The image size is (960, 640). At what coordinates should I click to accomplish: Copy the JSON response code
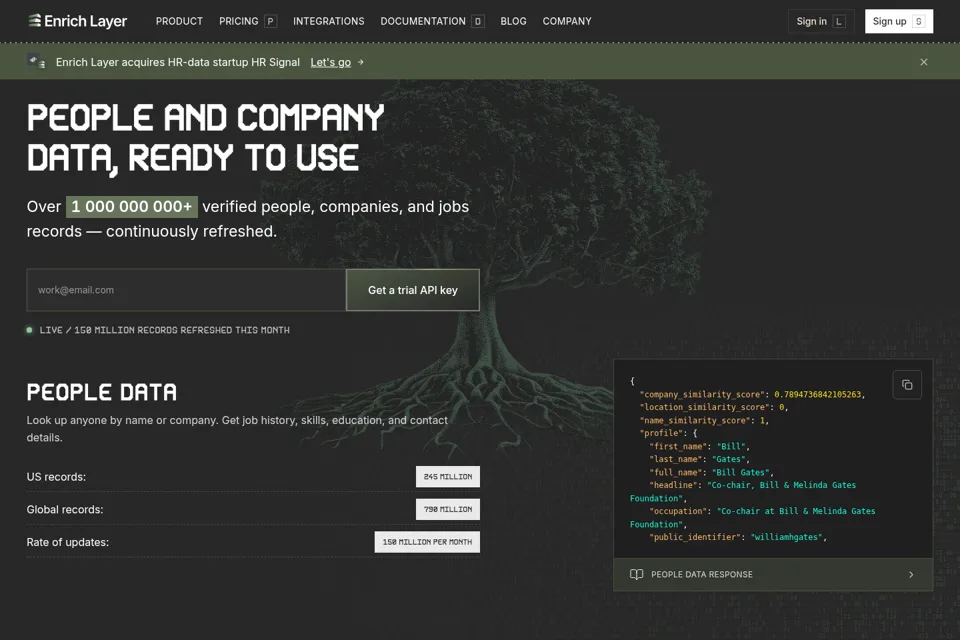click(x=907, y=385)
